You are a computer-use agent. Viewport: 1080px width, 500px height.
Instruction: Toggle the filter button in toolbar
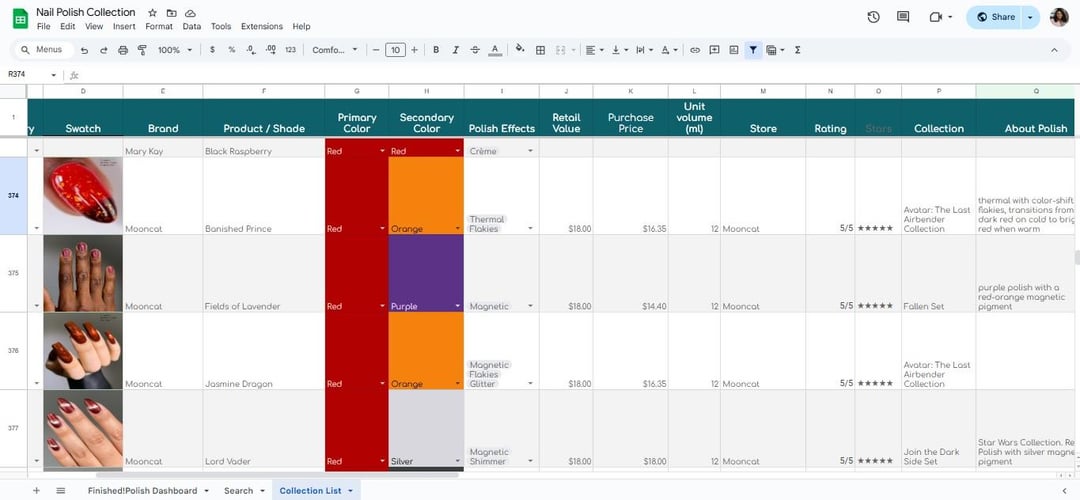pos(753,50)
